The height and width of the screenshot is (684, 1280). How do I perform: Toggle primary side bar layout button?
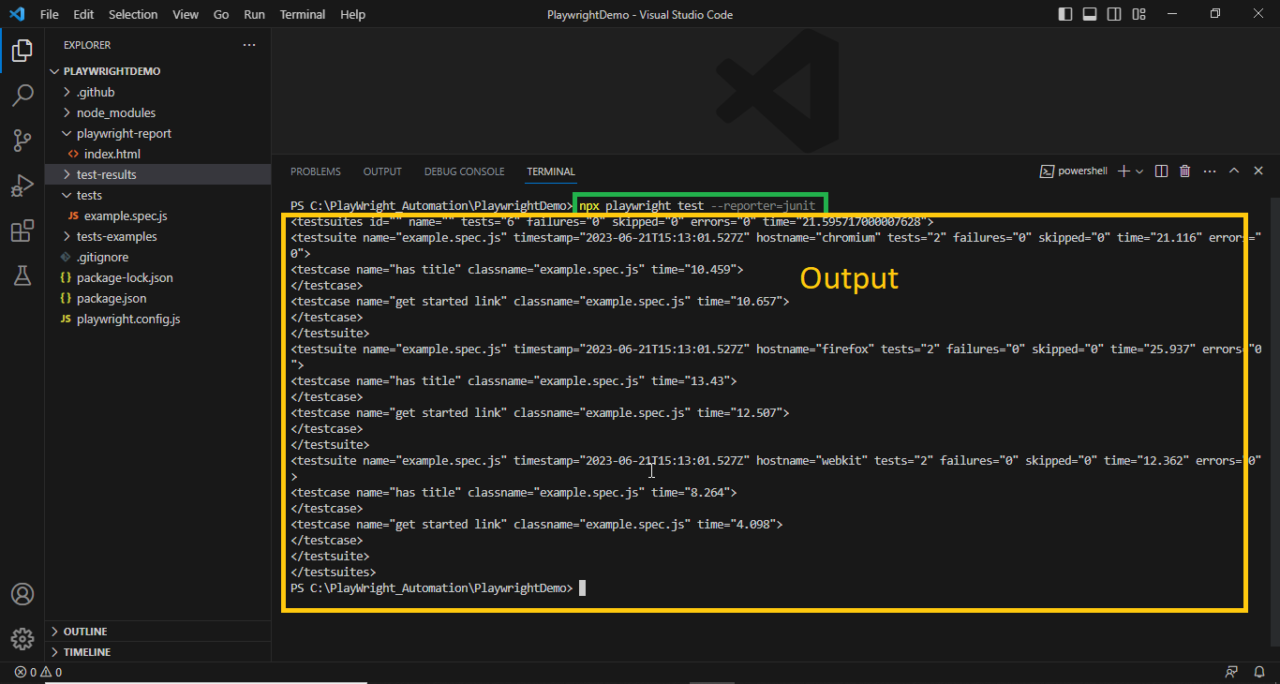point(1065,14)
